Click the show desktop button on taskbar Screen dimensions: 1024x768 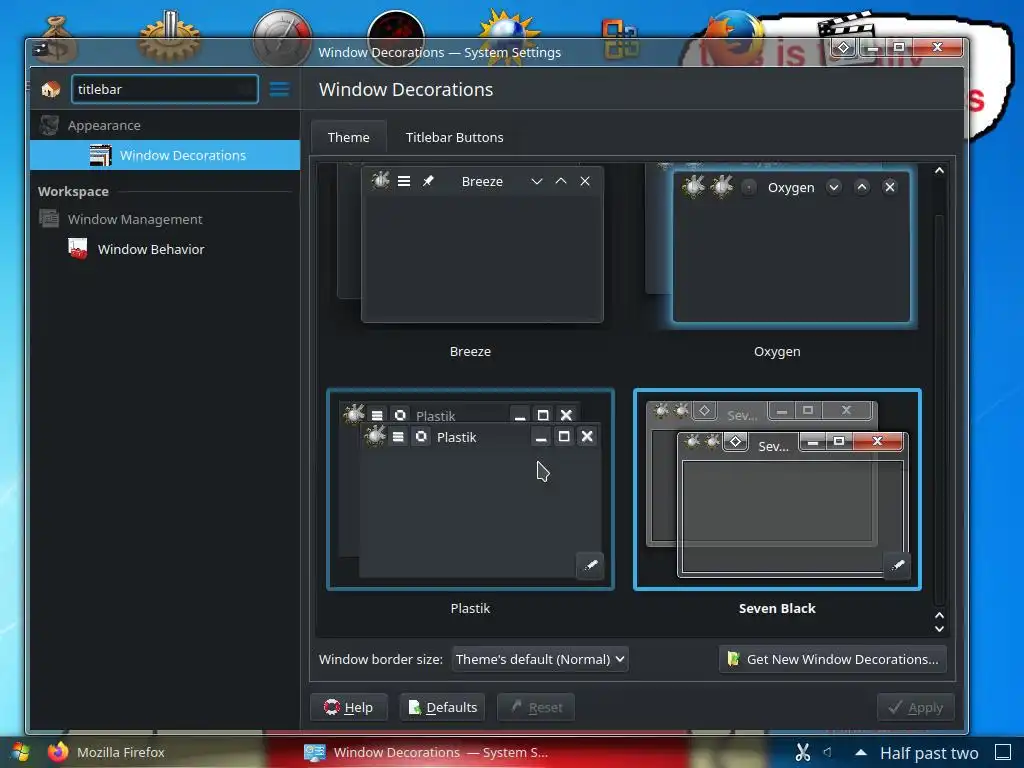pos(1003,752)
